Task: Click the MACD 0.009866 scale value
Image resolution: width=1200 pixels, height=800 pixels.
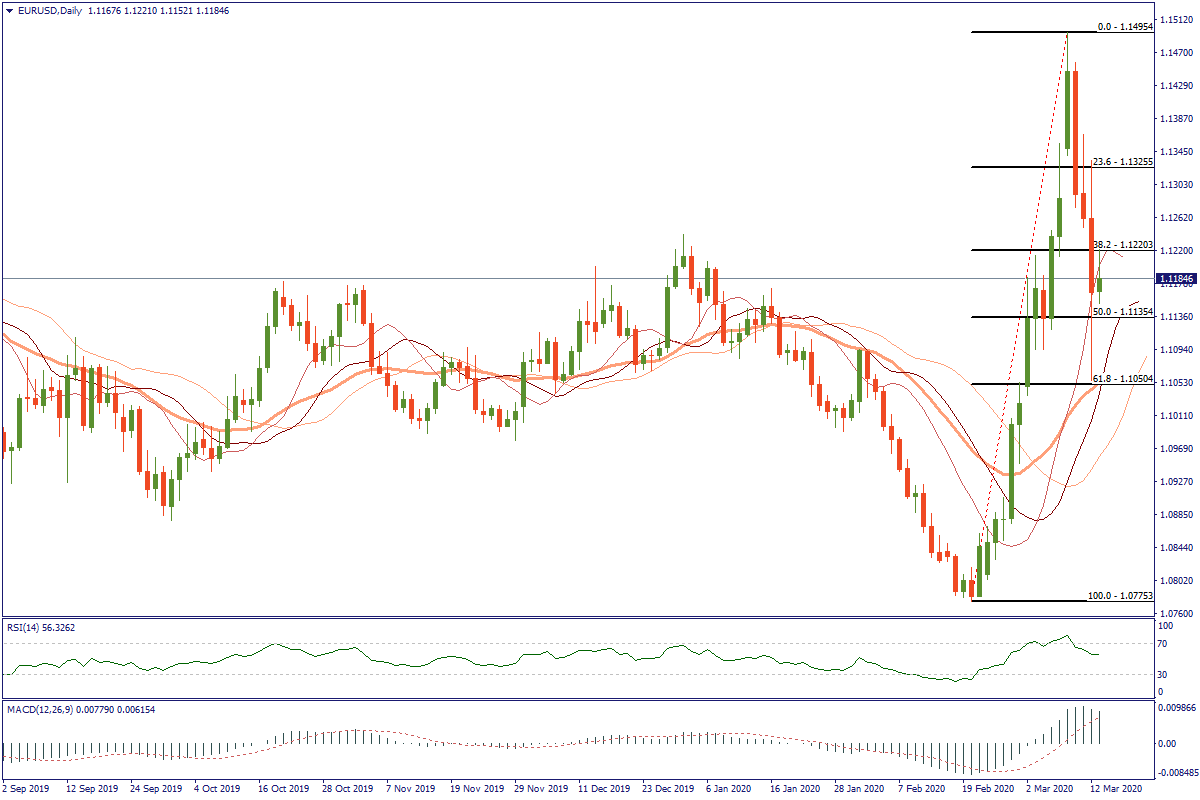Action: [x=1176, y=706]
